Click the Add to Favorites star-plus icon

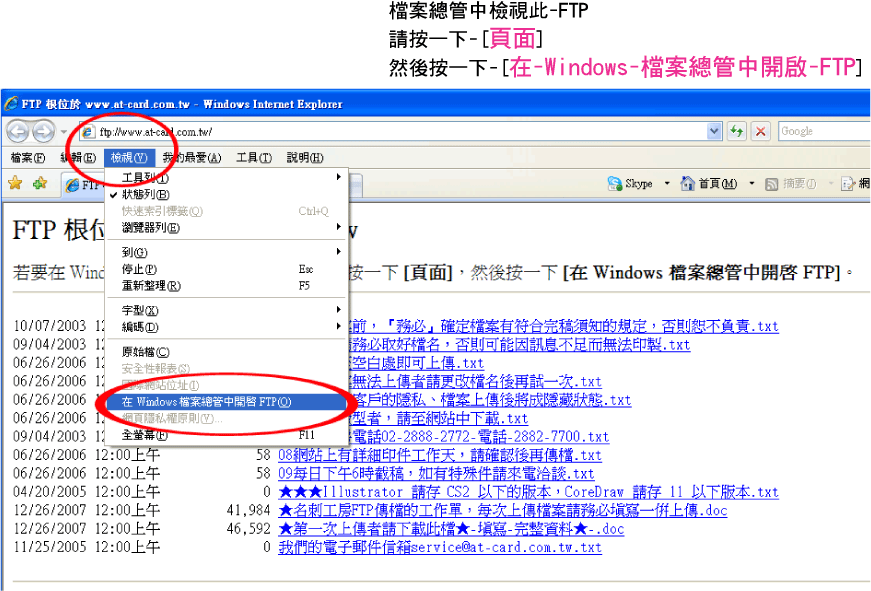click(x=40, y=183)
